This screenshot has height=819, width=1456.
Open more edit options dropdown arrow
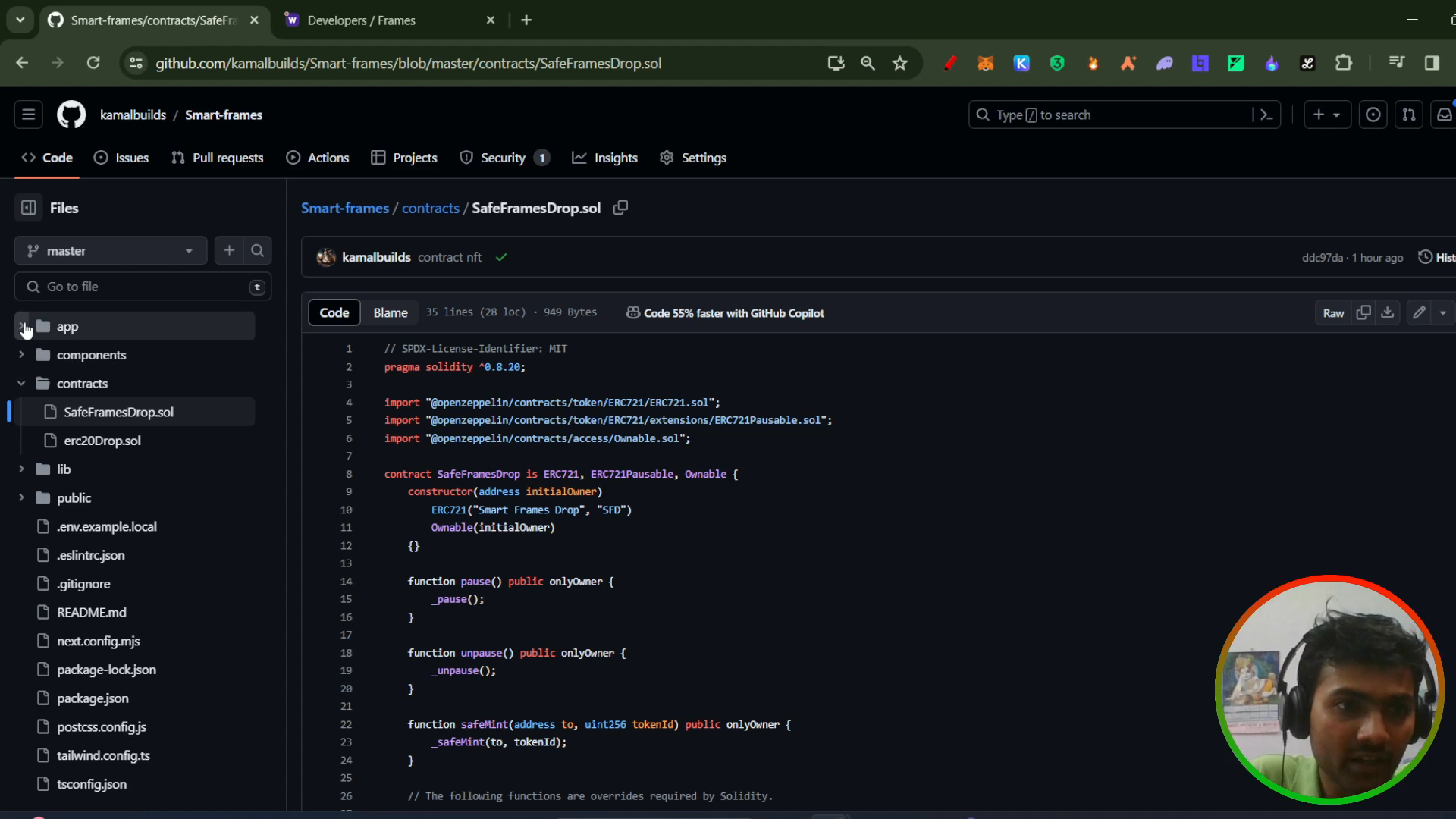point(1443,313)
